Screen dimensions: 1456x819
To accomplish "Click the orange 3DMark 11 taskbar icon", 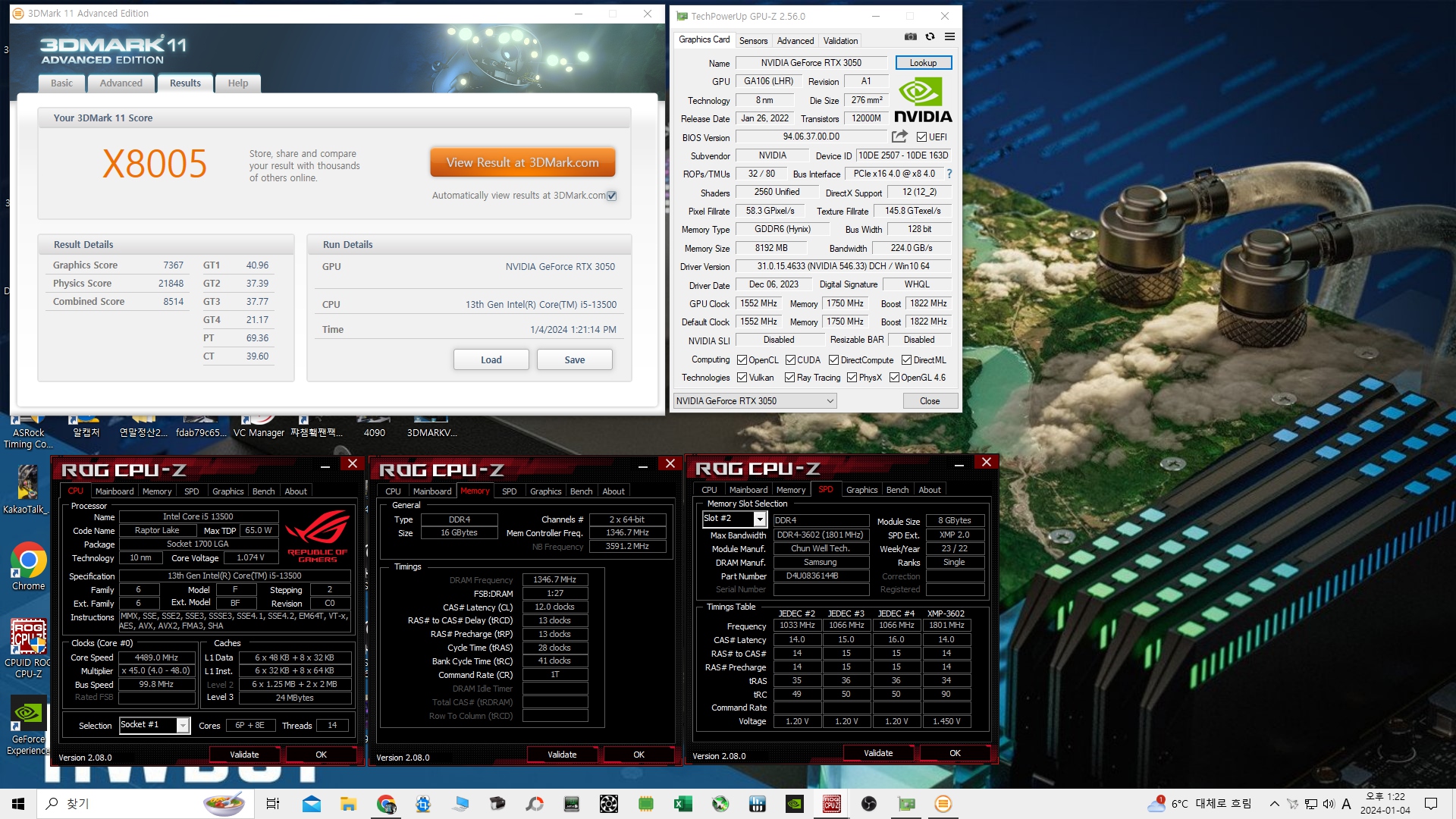I will [x=943, y=804].
